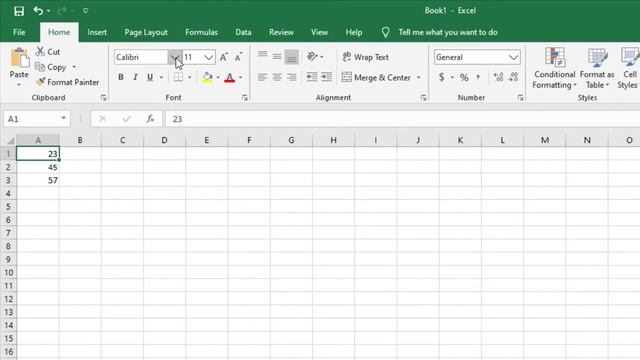Apply Accounting format with the dollar icon
The image size is (640, 360).
[441, 77]
